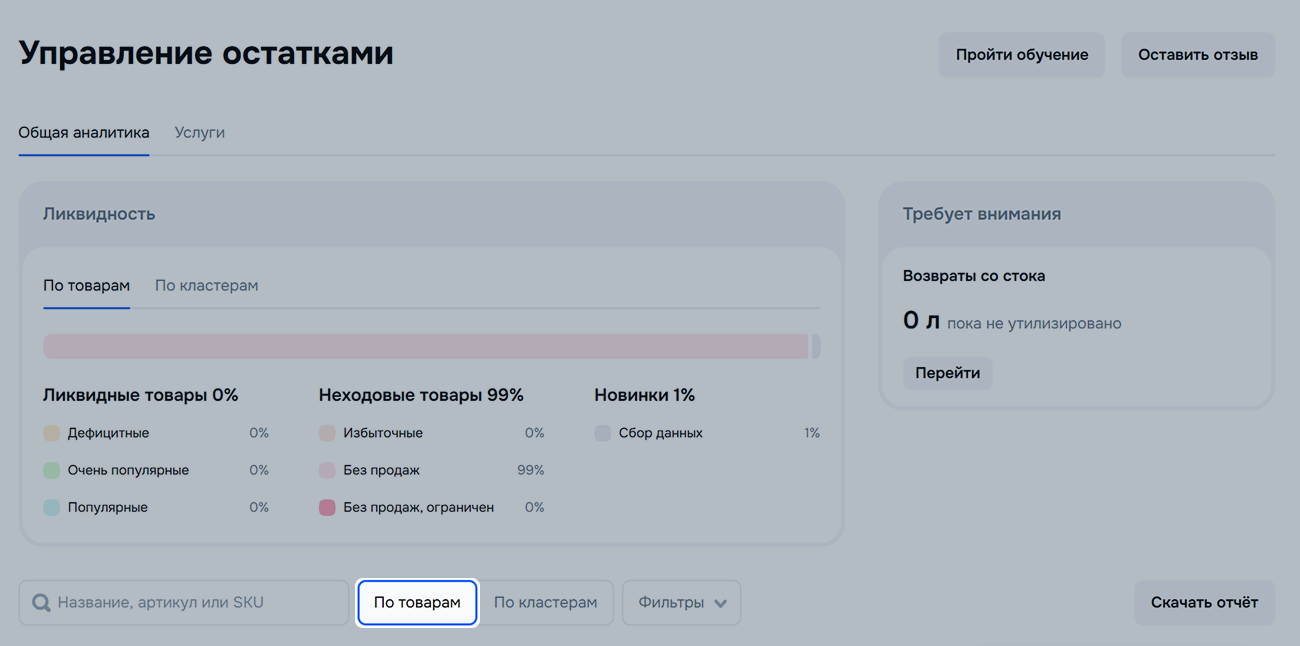
Task: Click the Избыточные legend swatch
Action: tap(327, 433)
